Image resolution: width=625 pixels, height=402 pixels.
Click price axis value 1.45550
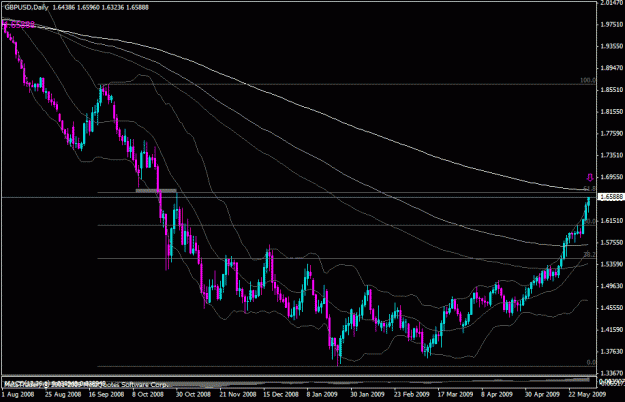point(611,308)
